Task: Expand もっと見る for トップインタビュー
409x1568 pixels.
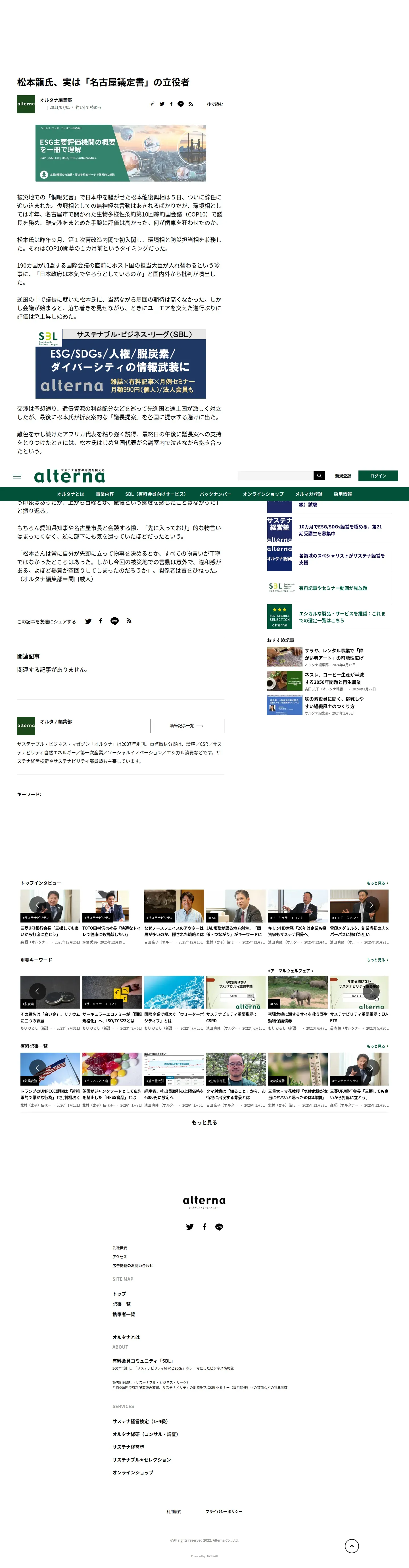Action: pos(377,883)
